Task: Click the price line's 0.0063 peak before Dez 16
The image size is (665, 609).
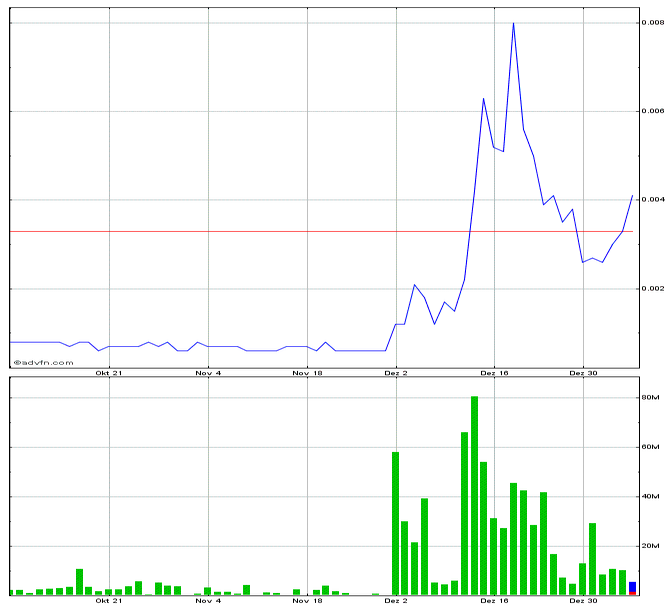Action: (x=483, y=99)
